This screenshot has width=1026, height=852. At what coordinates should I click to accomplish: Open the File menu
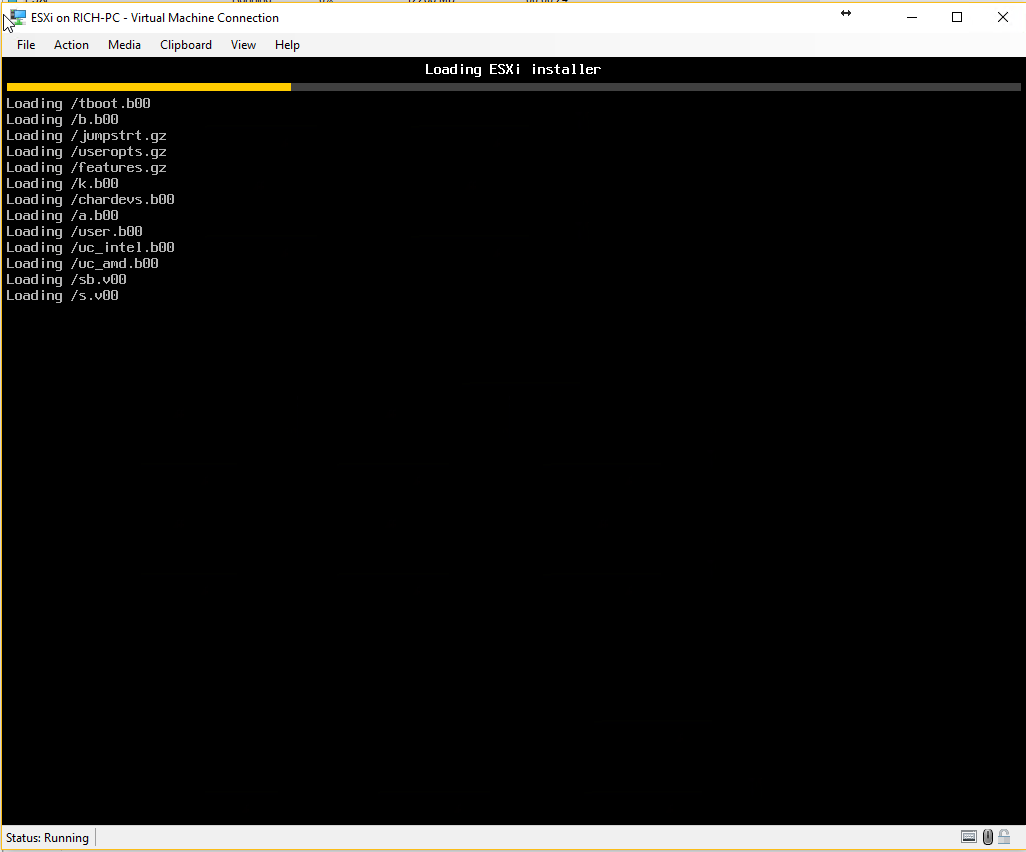26,45
